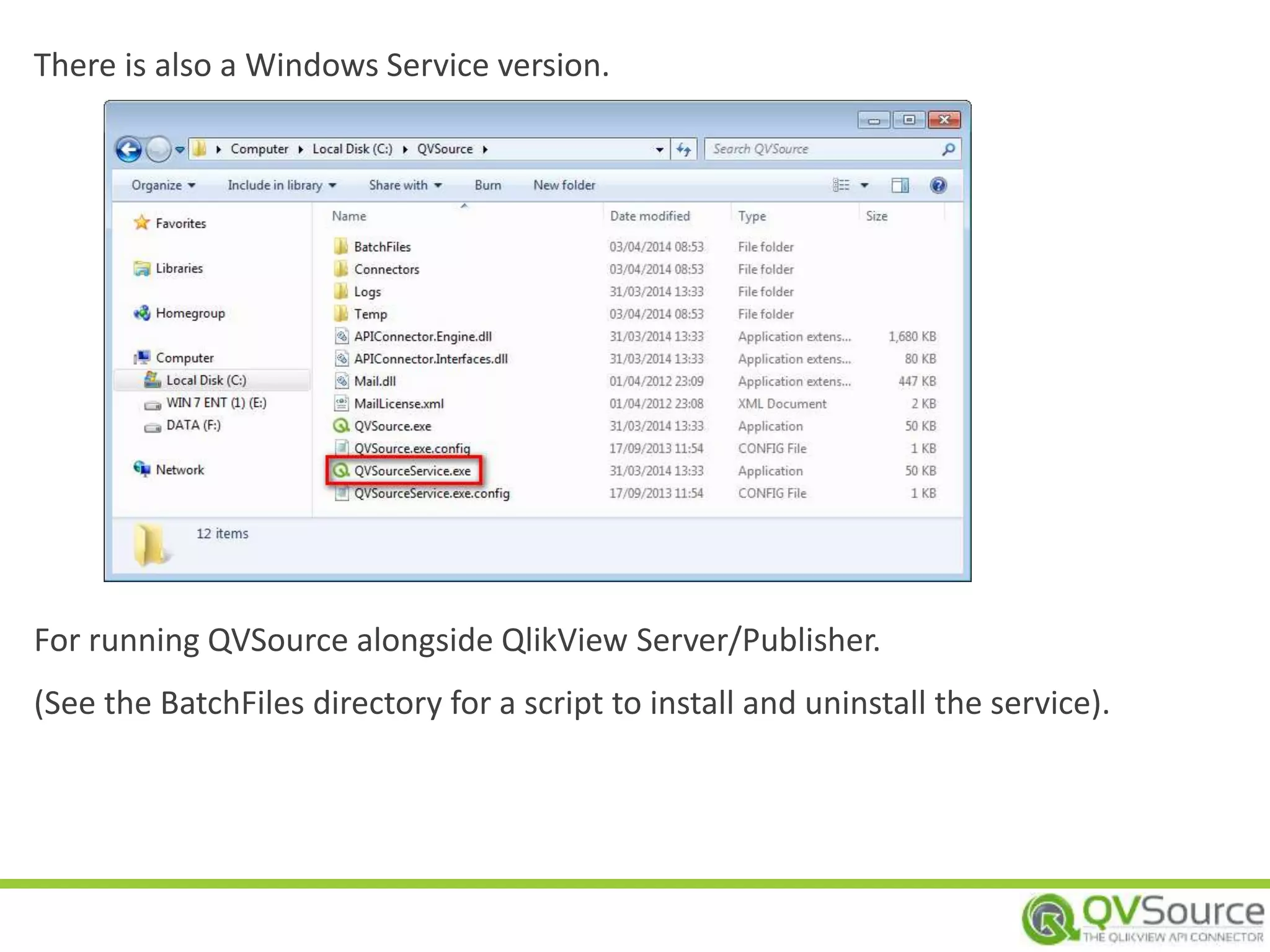Select Computer in the navigation pane
The width and height of the screenshot is (1270, 952).
click(x=185, y=358)
